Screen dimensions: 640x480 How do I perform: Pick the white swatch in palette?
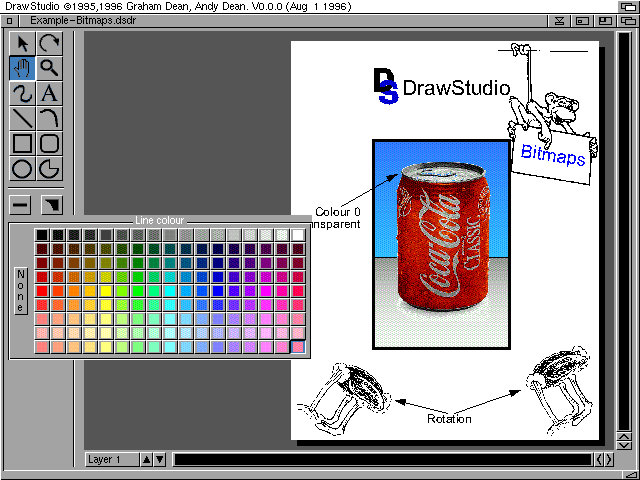[x=298, y=235]
